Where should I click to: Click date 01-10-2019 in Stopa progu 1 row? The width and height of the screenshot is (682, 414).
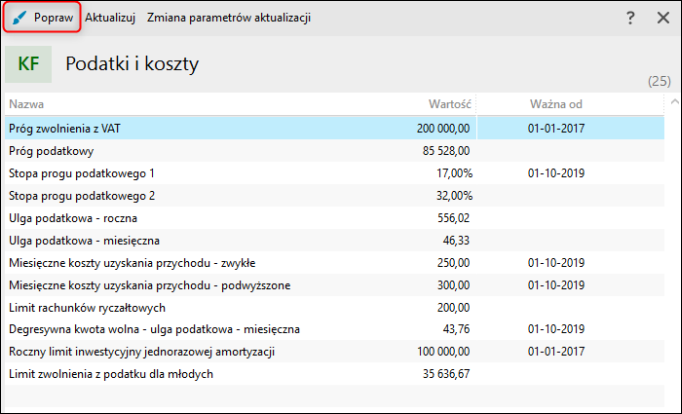(556, 174)
